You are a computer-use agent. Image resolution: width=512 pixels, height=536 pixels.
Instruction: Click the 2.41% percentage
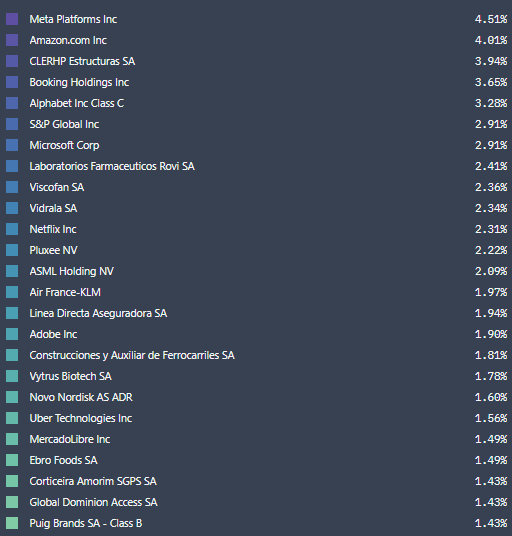click(491, 166)
